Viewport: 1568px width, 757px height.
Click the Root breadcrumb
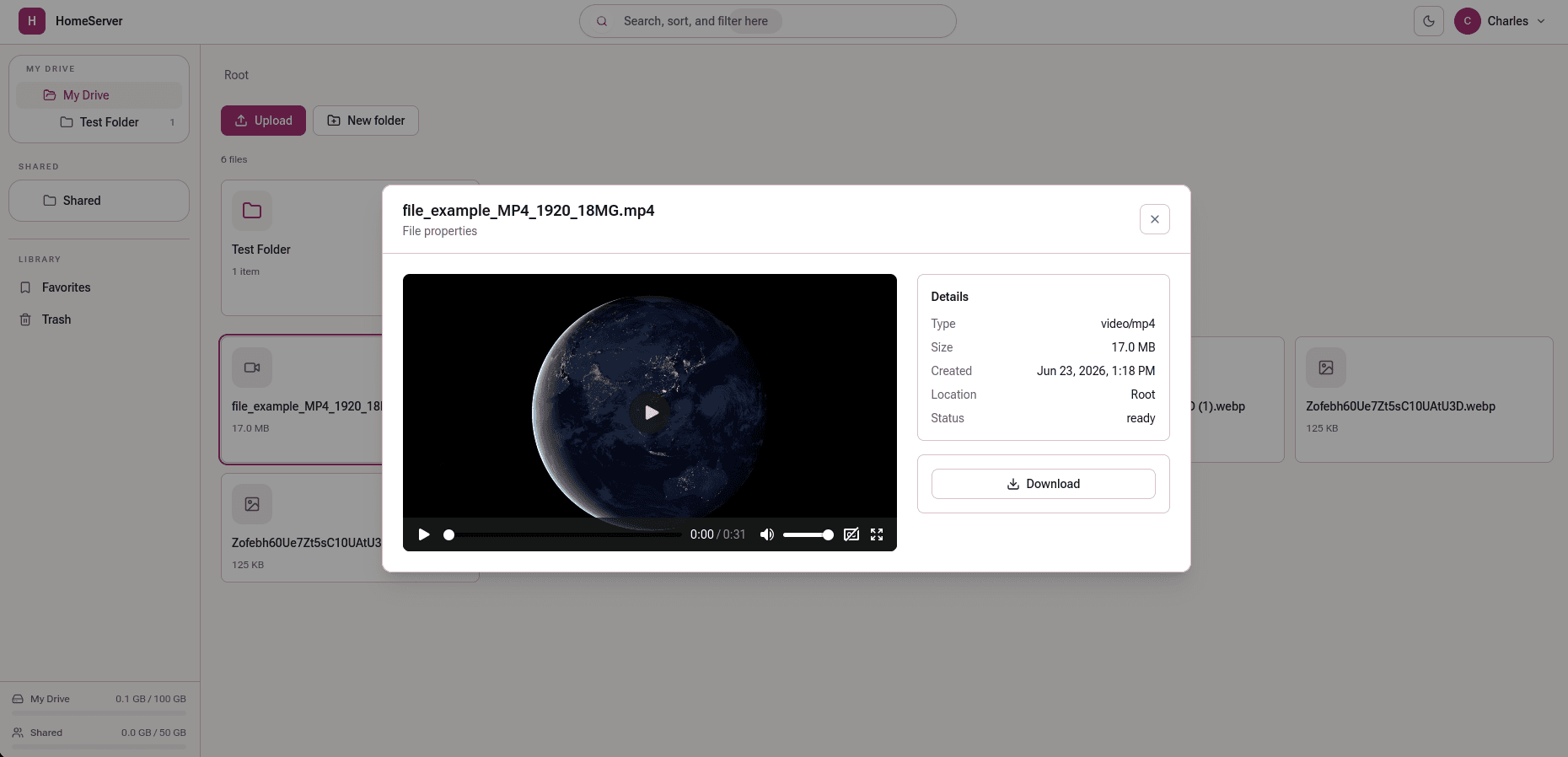(x=236, y=75)
